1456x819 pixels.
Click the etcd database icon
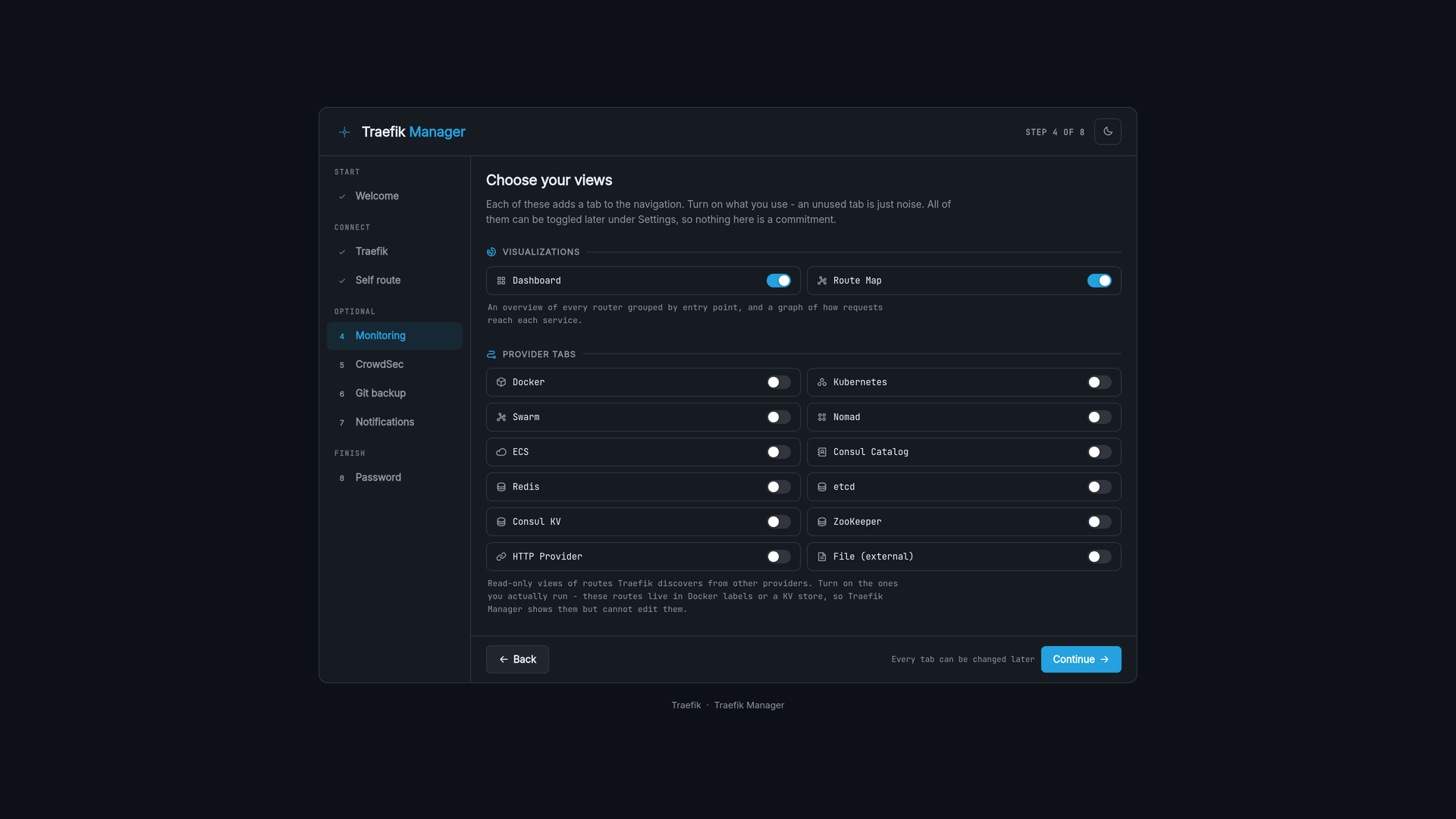[x=822, y=487]
